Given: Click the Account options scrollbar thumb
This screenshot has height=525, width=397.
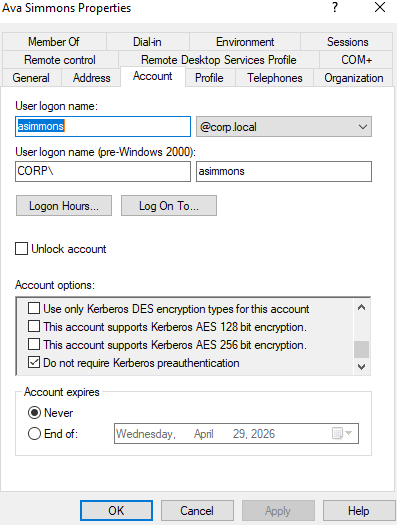Looking at the screenshot, I should [362, 350].
